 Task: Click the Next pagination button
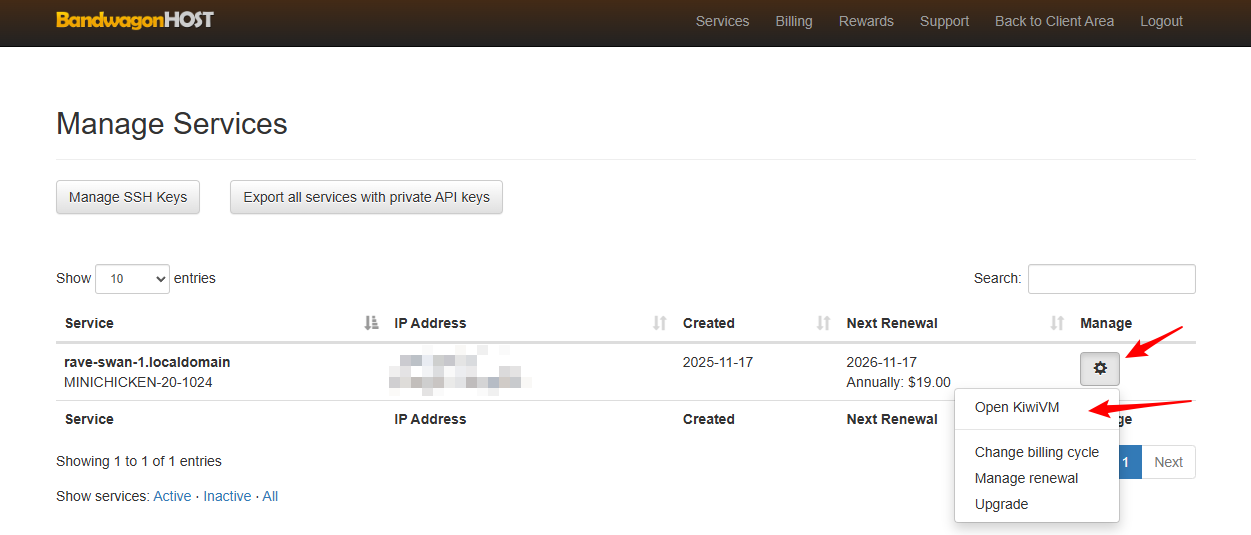point(1168,462)
